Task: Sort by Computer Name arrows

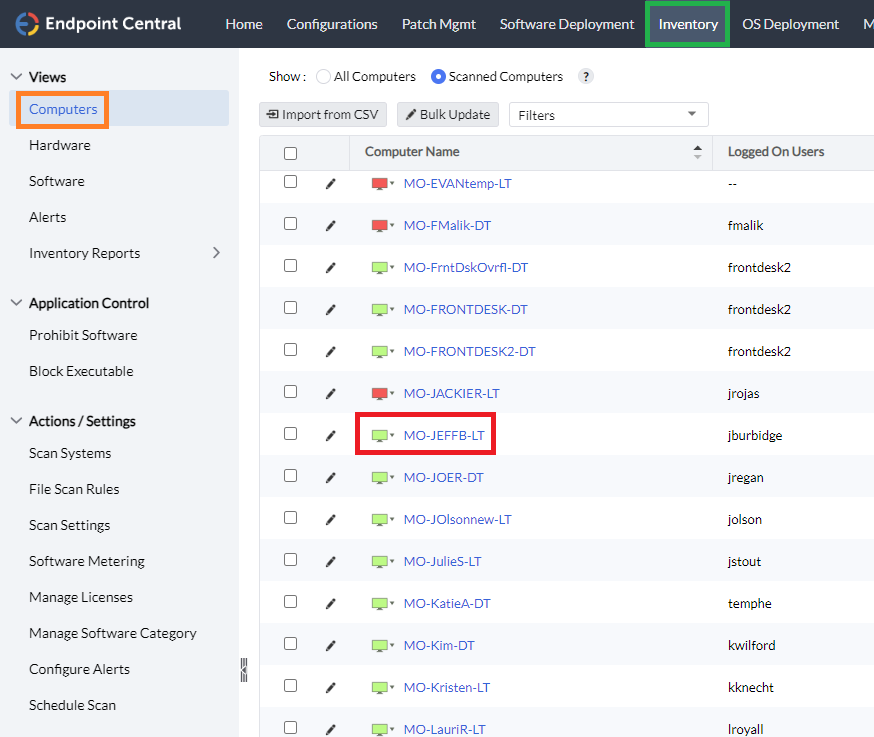Action: click(x=697, y=152)
